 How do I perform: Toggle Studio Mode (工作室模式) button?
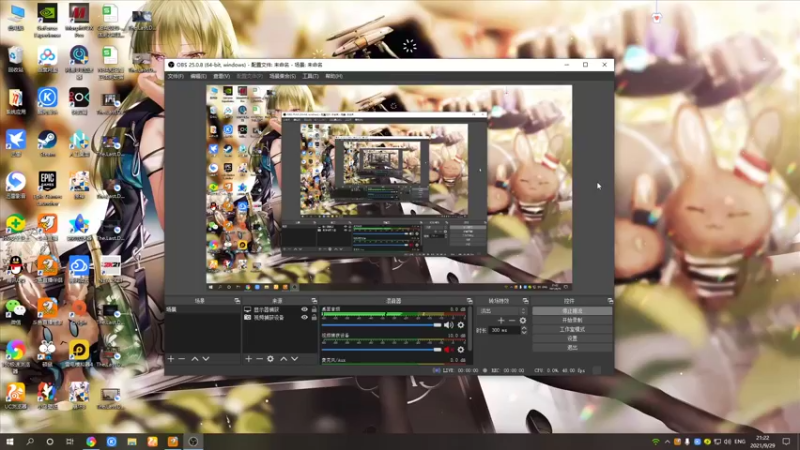coord(572,329)
